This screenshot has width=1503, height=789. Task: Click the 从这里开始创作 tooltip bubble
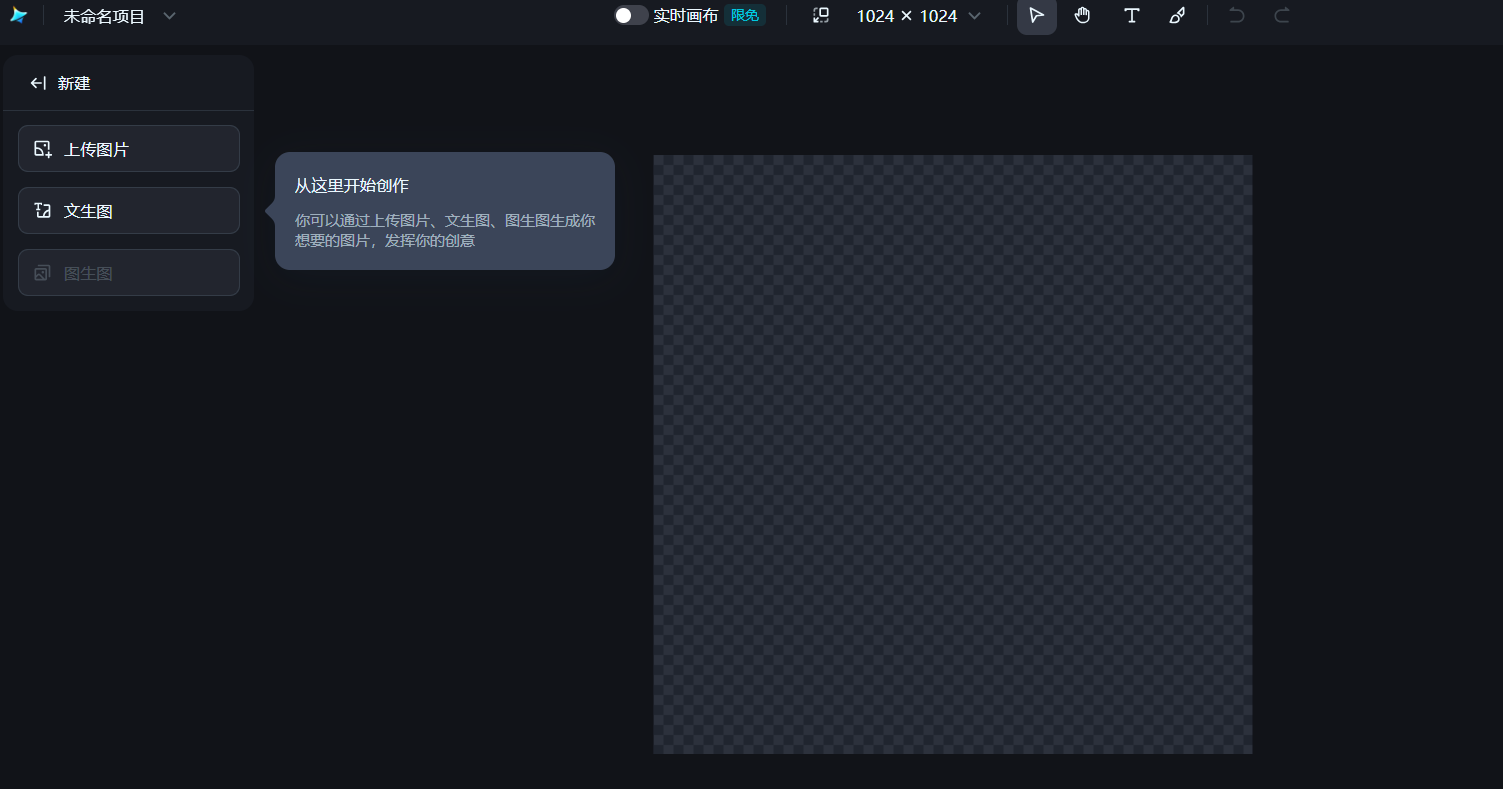click(x=444, y=211)
